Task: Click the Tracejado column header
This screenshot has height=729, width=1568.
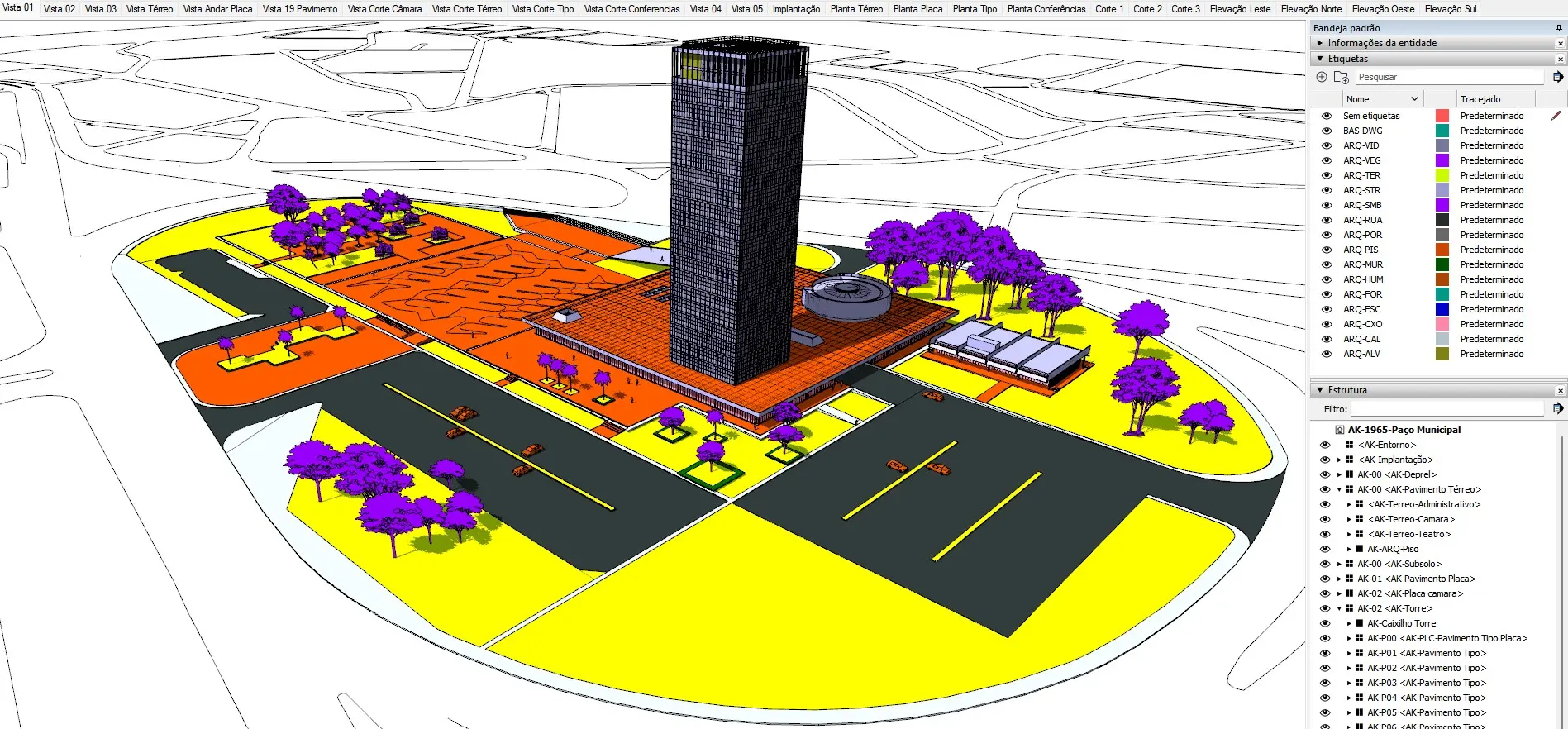Action: tap(1480, 99)
